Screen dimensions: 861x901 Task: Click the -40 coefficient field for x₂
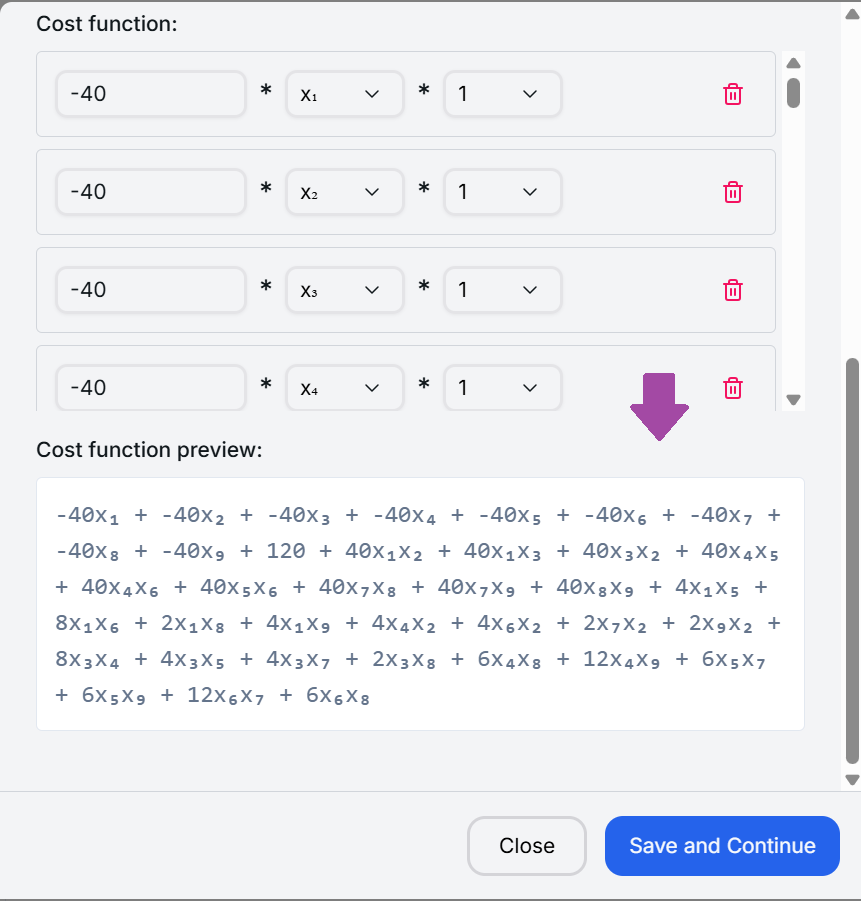tap(151, 192)
